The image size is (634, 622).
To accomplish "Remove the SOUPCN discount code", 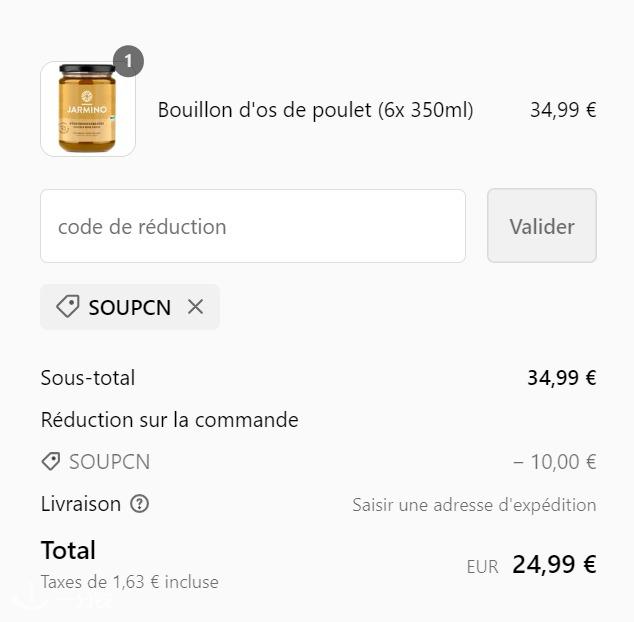I will [195, 307].
